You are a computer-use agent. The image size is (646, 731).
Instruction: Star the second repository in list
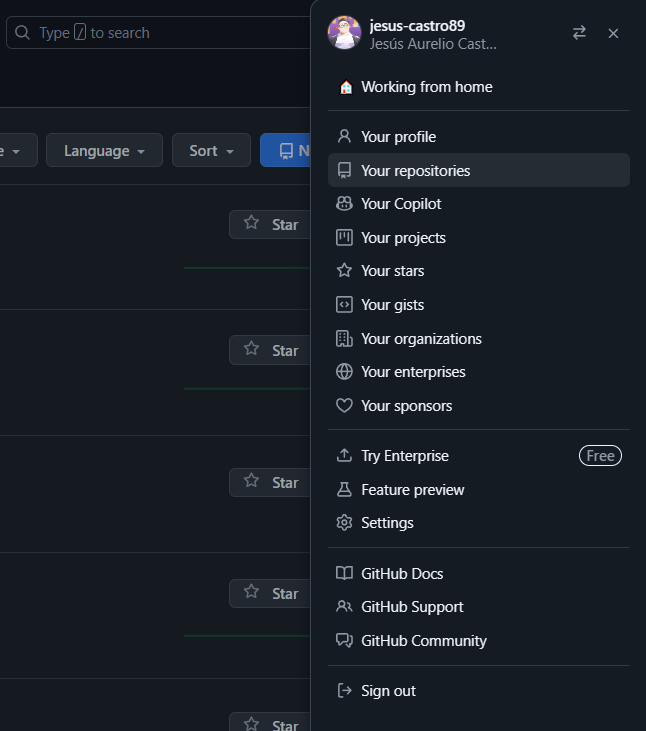(270, 350)
